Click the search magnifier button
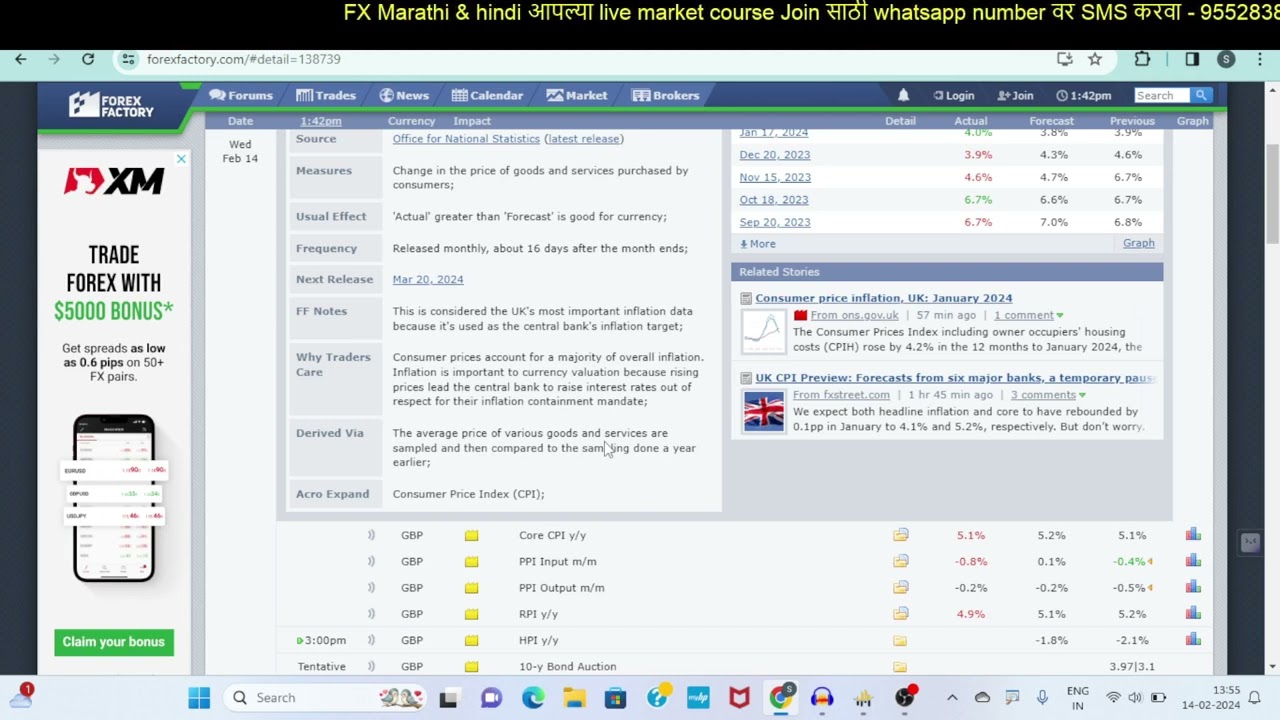The image size is (1280, 720). pyautogui.click(x=1201, y=95)
